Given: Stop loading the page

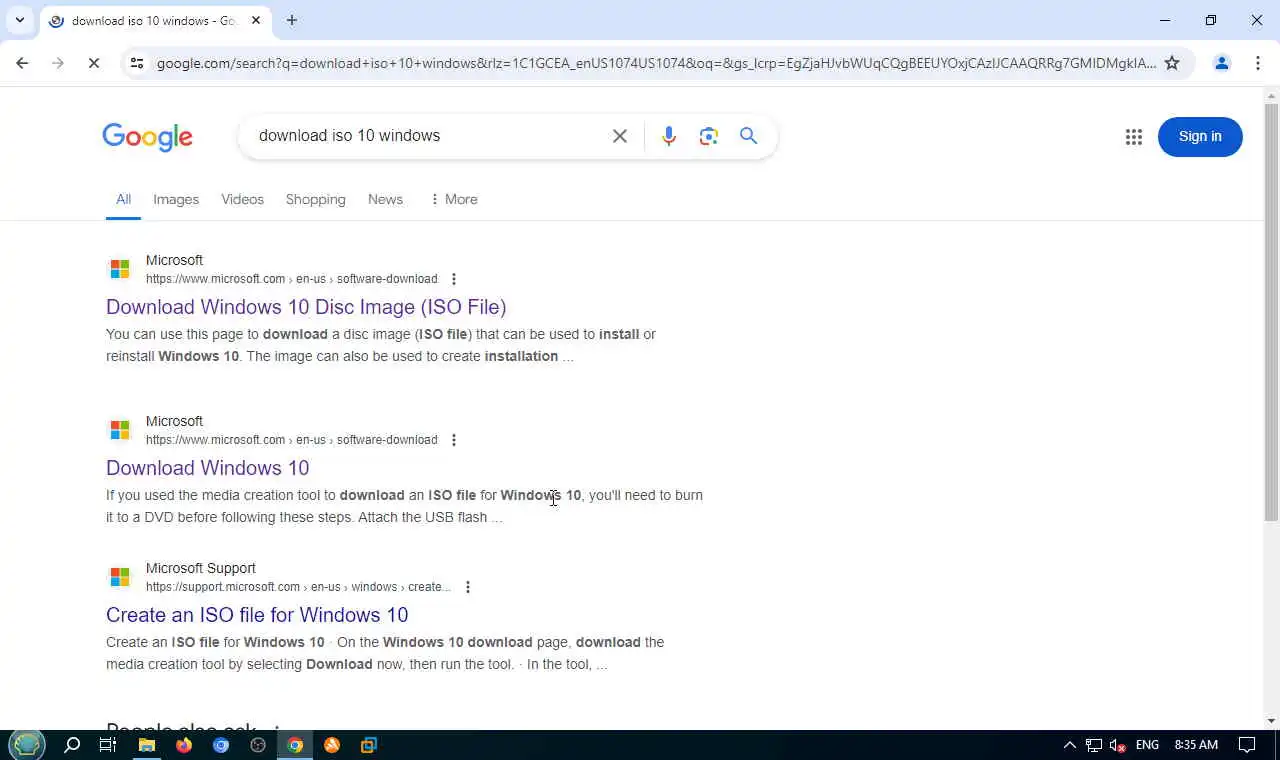Looking at the screenshot, I should pos(93,63).
